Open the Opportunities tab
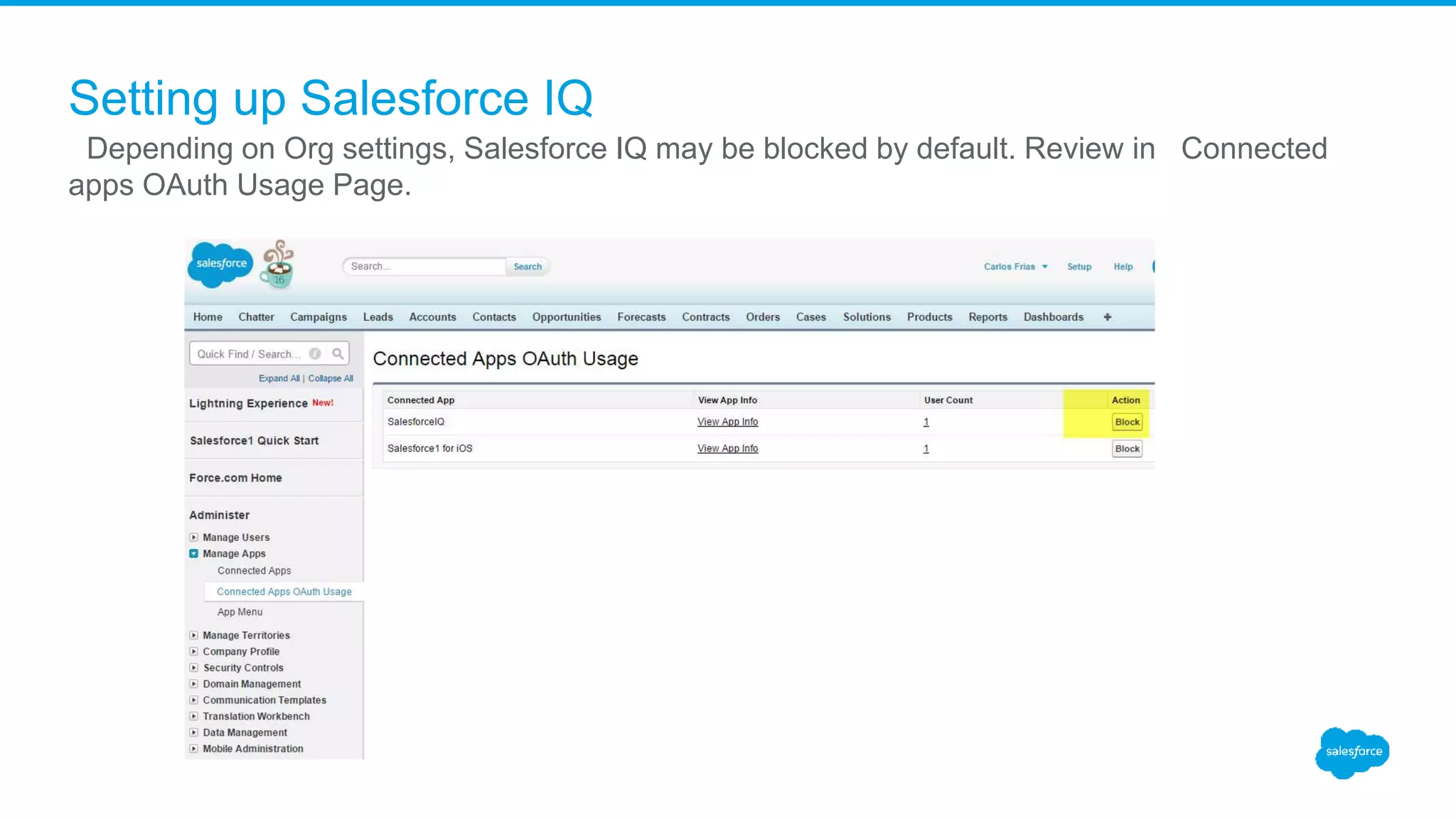This screenshot has height=819, width=1456. coord(567,317)
